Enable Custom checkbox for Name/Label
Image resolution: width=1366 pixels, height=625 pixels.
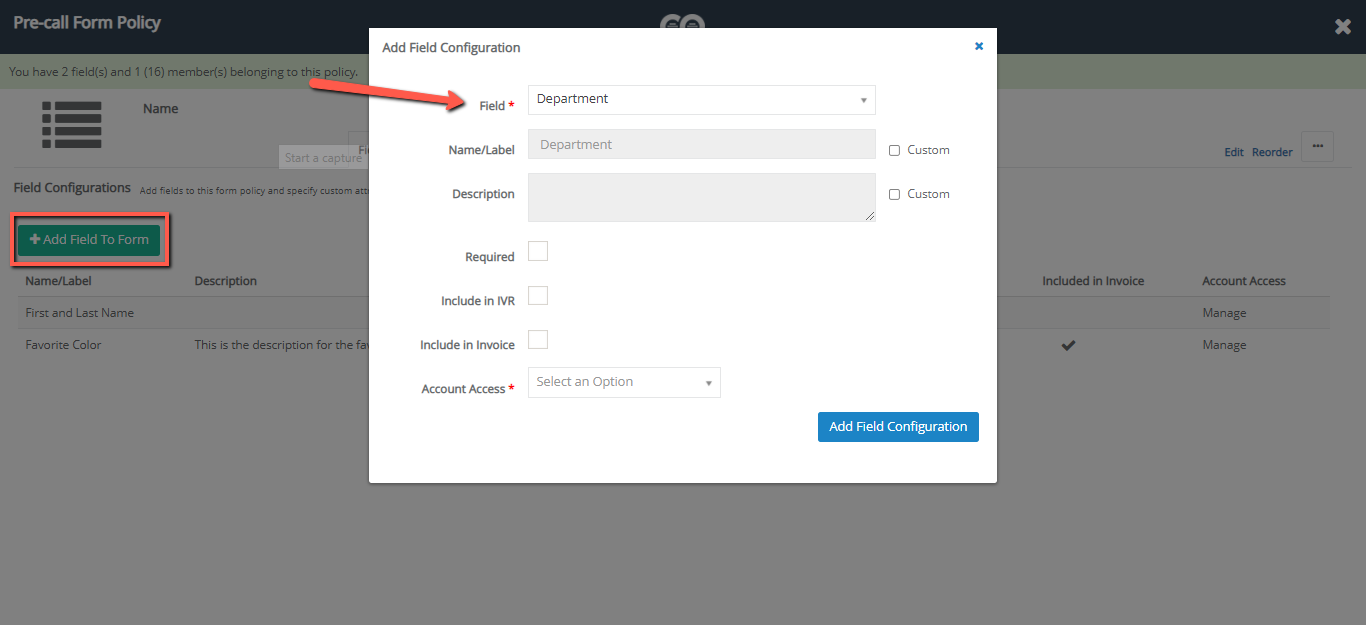pyautogui.click(x=895, y=151)
